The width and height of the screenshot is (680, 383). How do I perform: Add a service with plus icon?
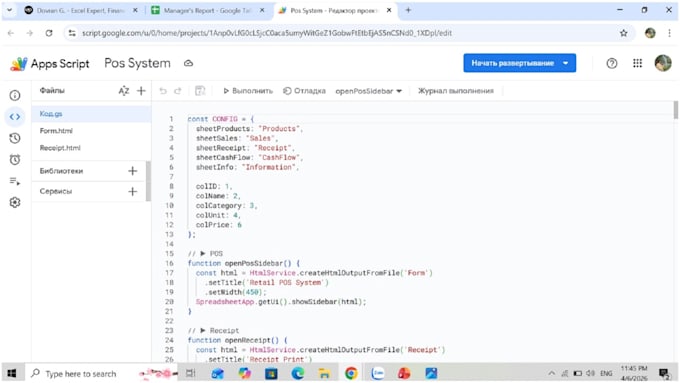(133, 191)
